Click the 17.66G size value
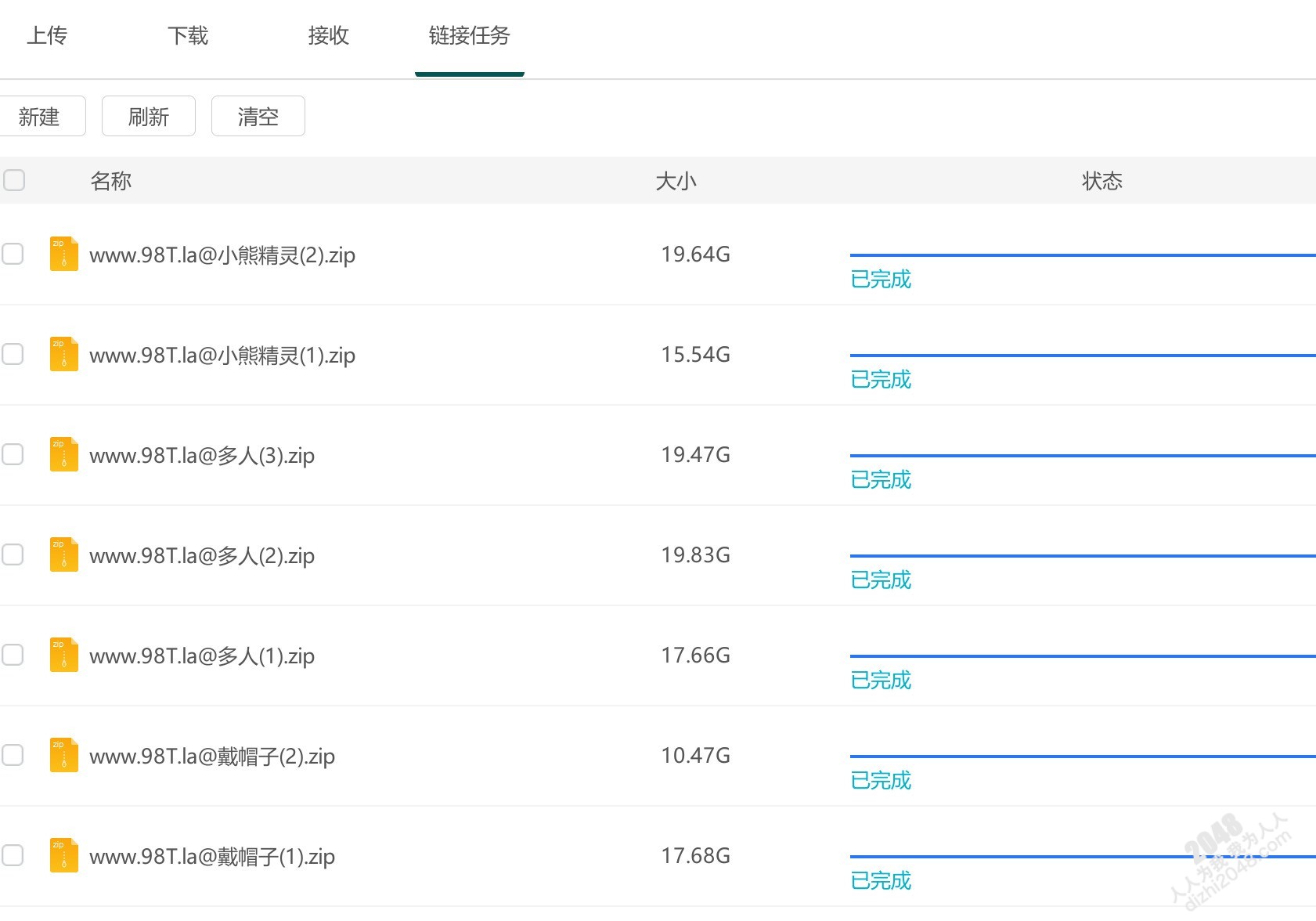 [x=695, y=656]
